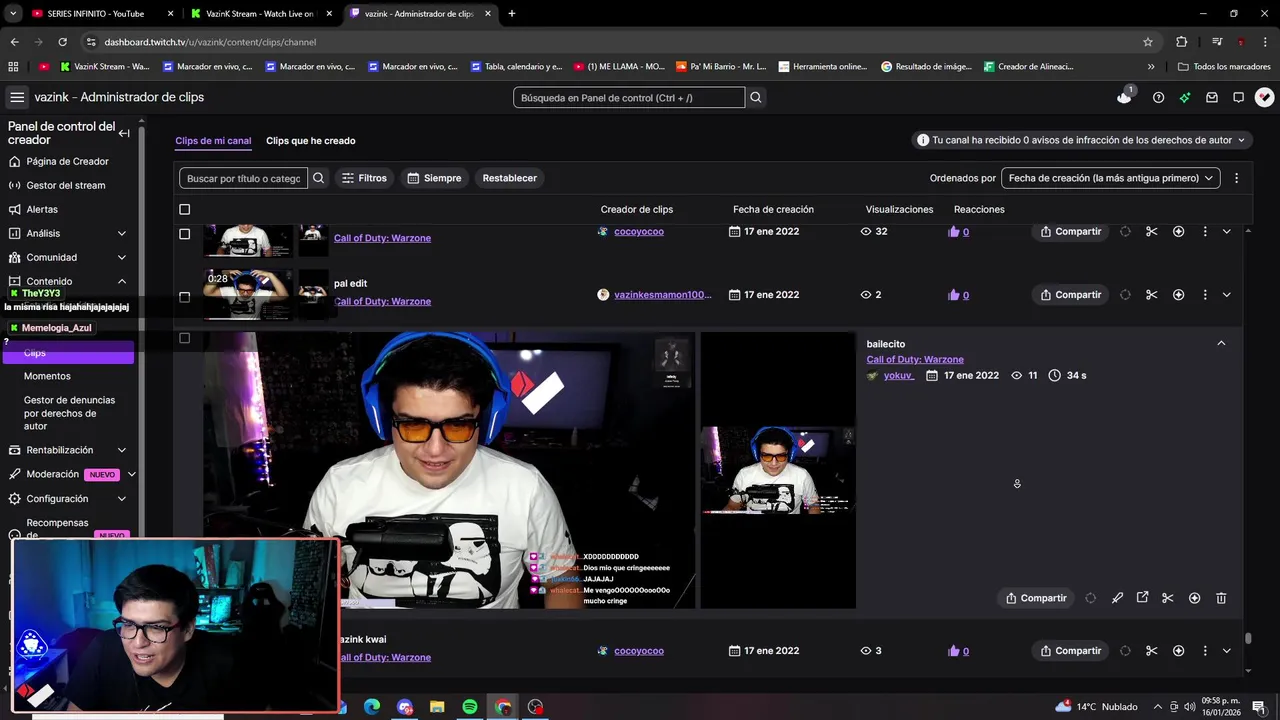Open the inbox mail icon

1212,97
